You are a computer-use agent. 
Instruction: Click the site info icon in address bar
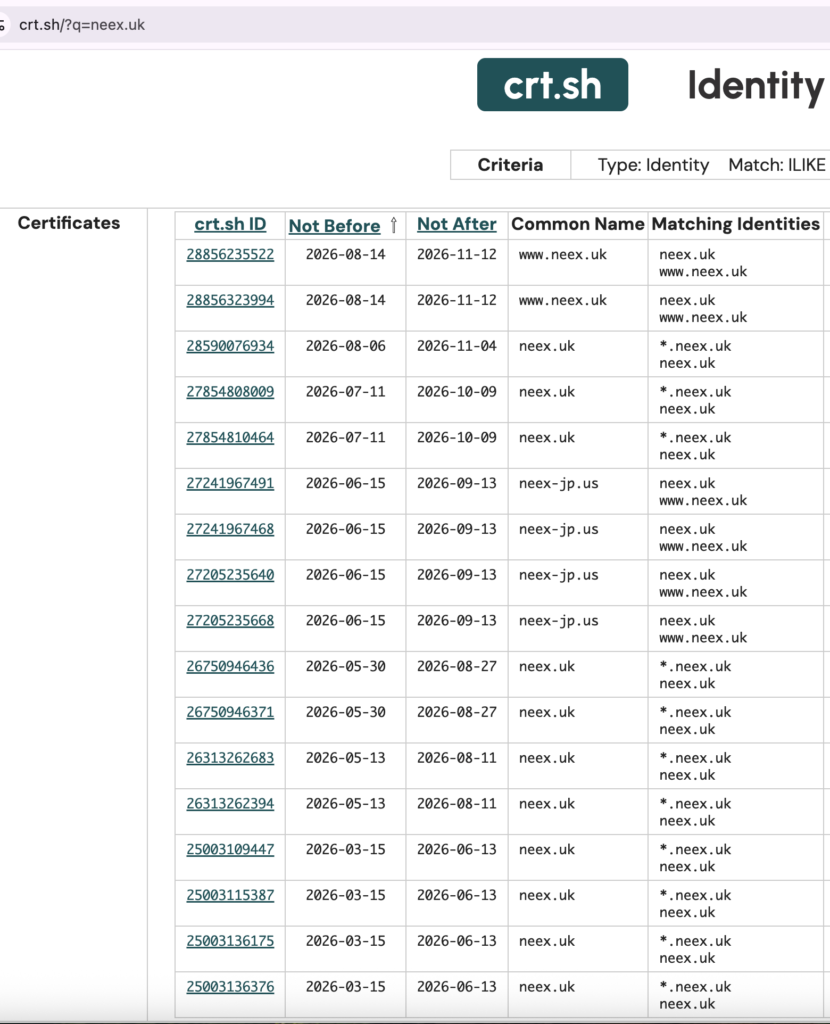3,25
